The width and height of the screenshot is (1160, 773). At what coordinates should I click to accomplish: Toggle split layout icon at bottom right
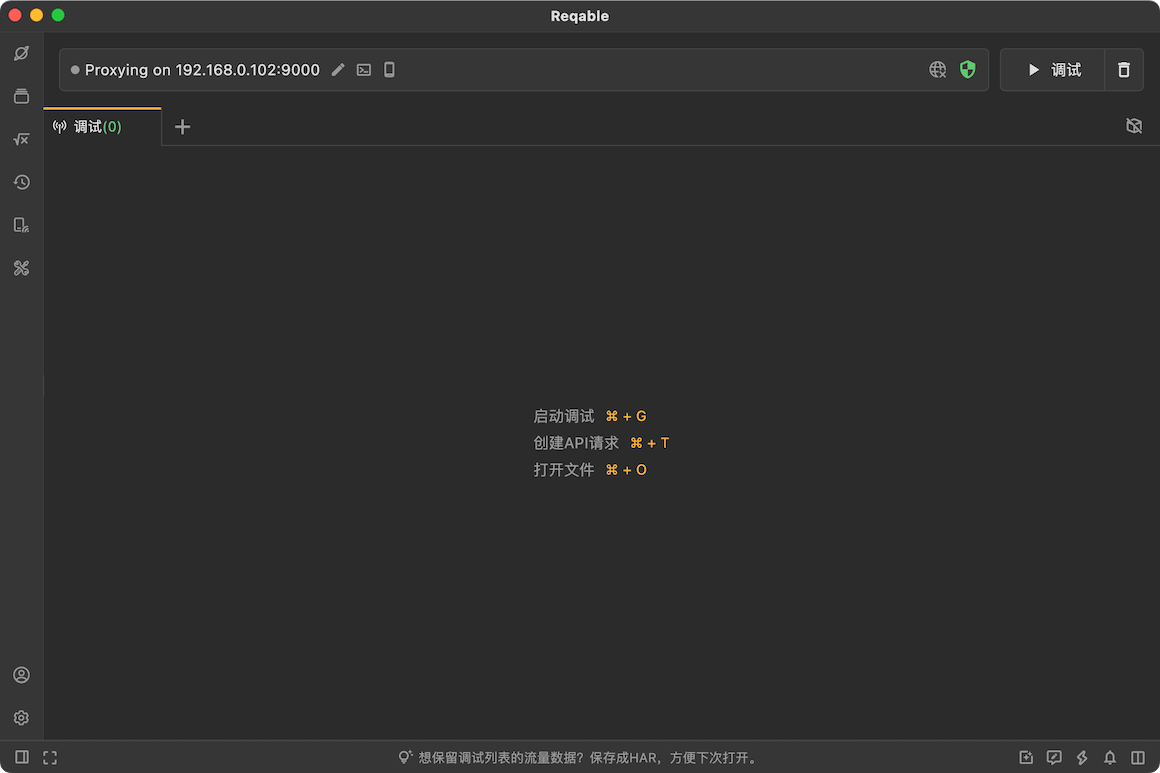click(1138, 757)
